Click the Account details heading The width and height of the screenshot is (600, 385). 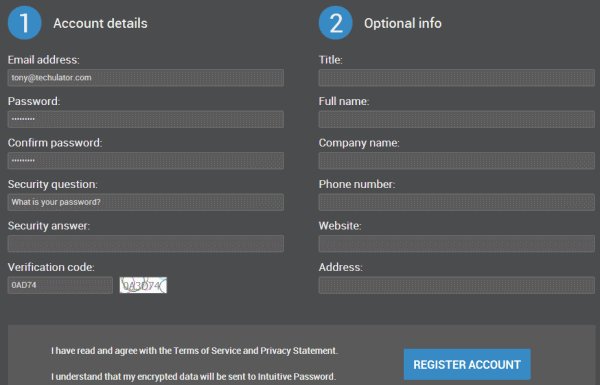coord(100,23)
